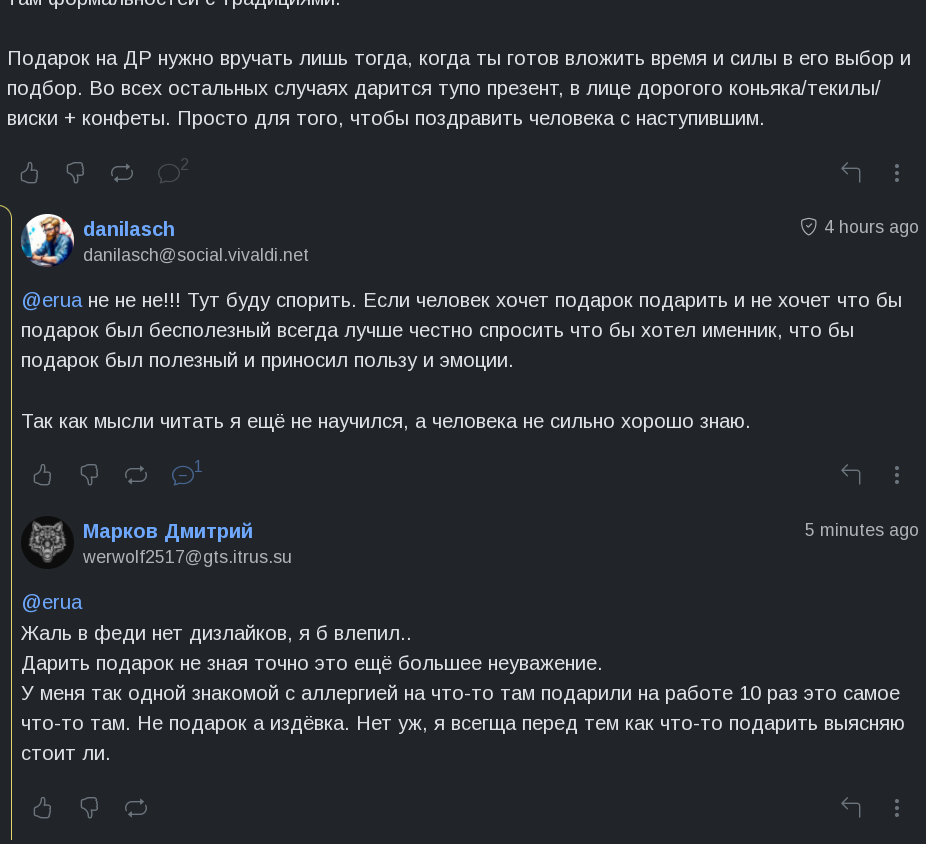Image resolution: width=926 pixels, height=844 pixels.
Task: Open the "4 hours ago" timestamp on danilasch's post
Action: click(870, 227)
